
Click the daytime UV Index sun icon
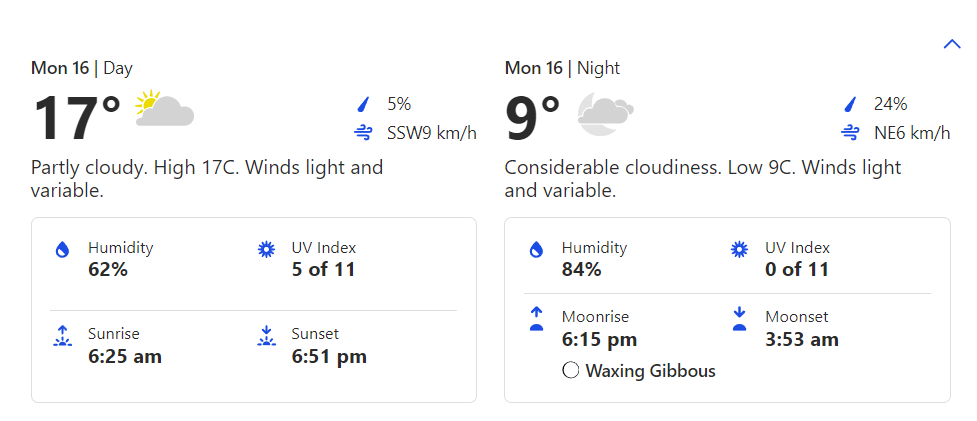click(266, 250)
